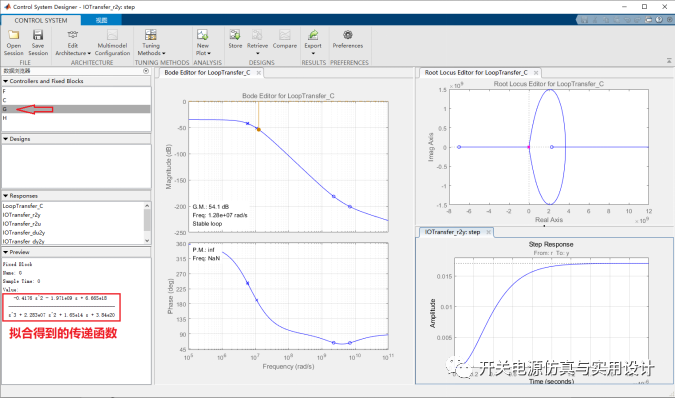The width and height of the screenshot is (676, 398).
Task: Open the Tuning Methods dropdown
Action: [151, 43]
